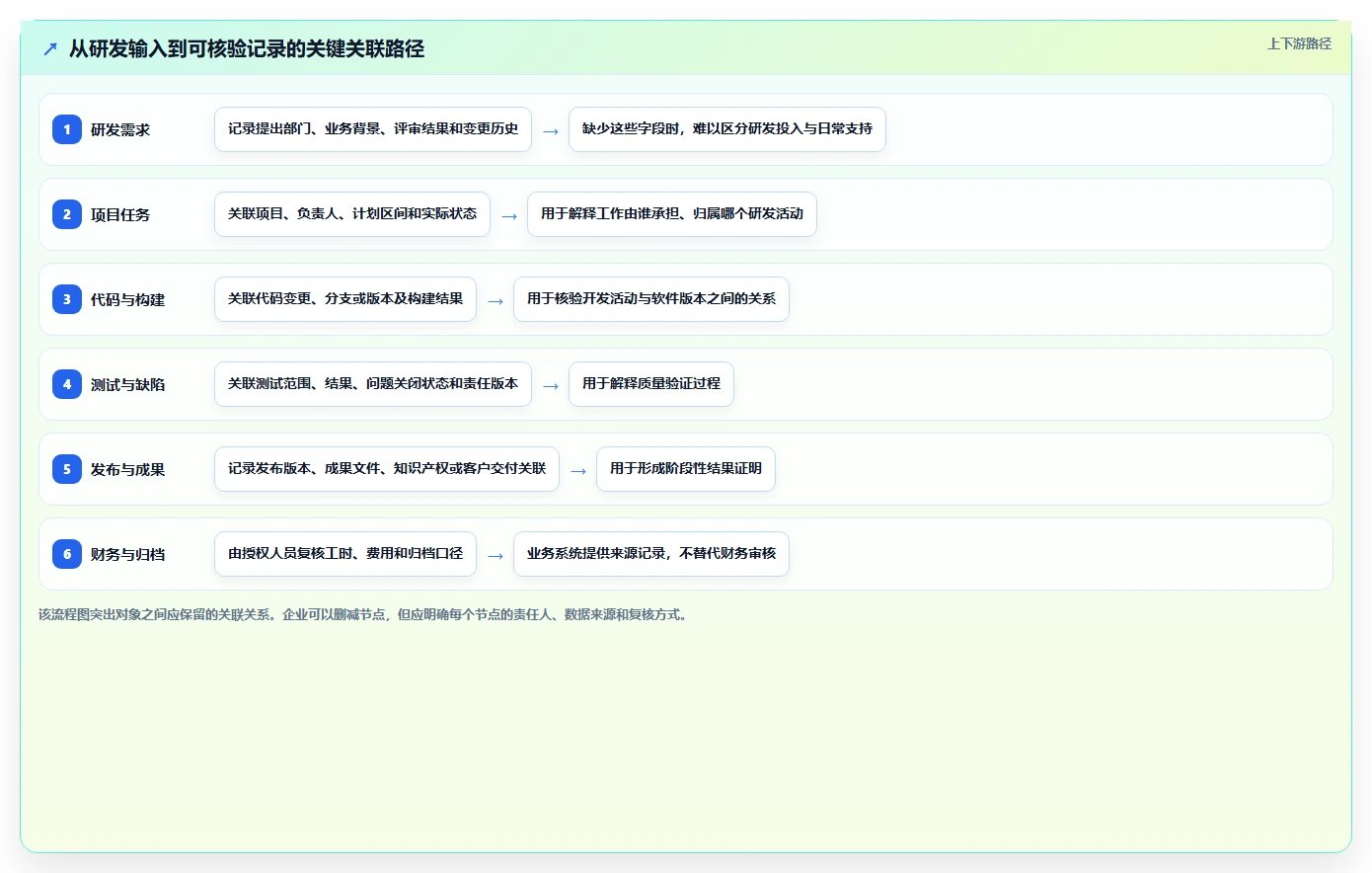Screen dimensions: 1372x873
Task: Click the box 用于解释工作由谁承担、归属哪个研发活动
Action: pyautogui.click(x=672, y=214)
